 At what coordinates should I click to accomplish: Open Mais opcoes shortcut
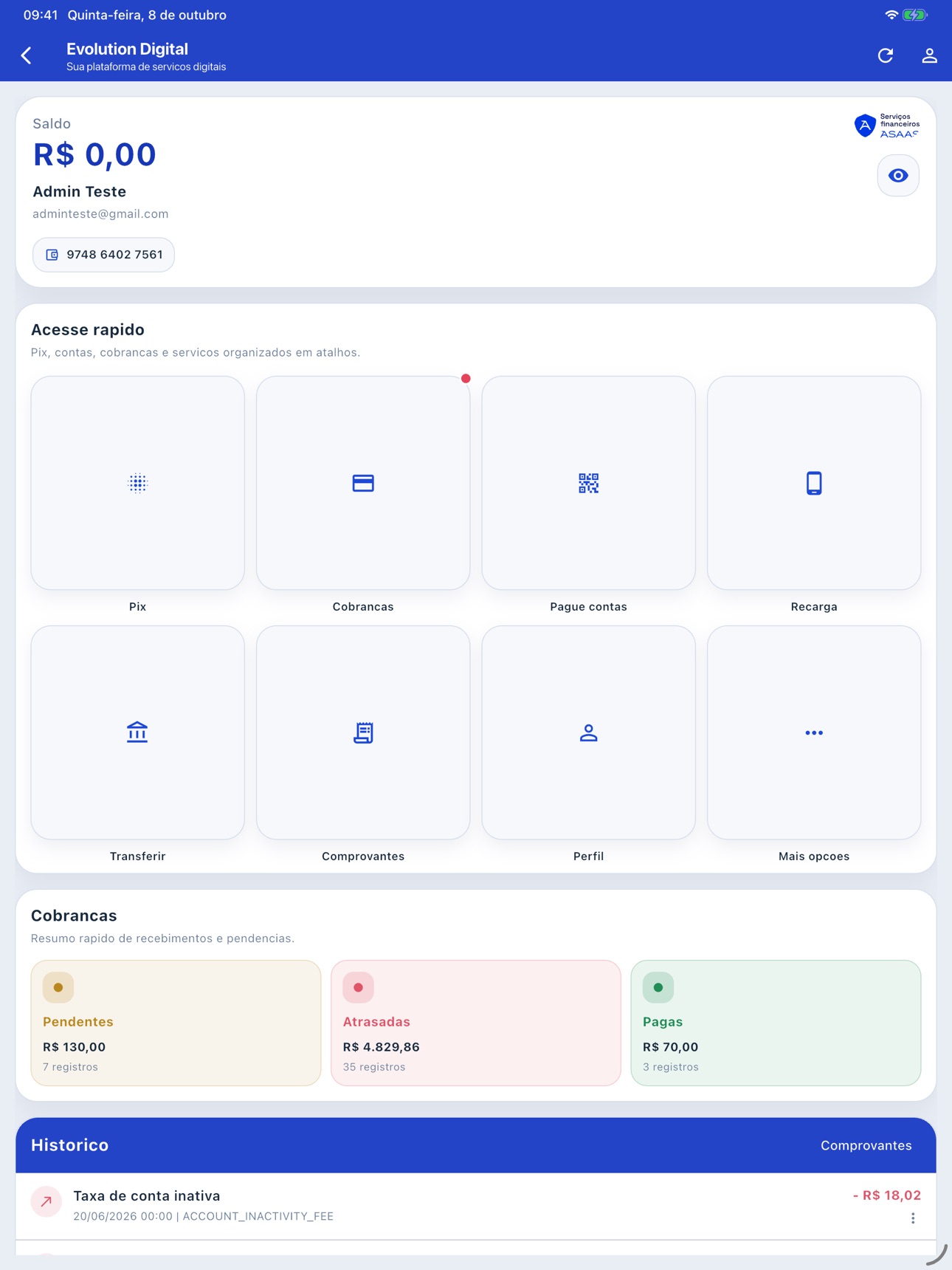click(x=814, y=732)
